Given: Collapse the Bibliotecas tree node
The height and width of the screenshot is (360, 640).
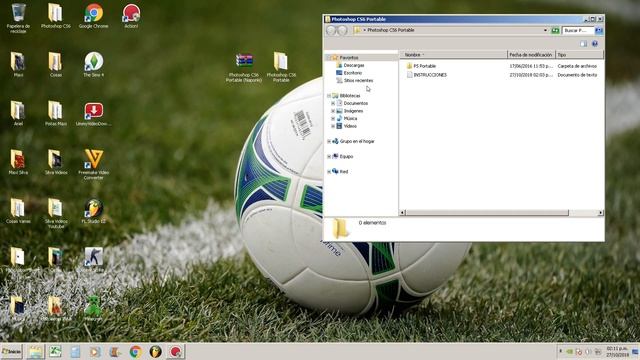Looking at the screenshot, I should pos(329,96).
